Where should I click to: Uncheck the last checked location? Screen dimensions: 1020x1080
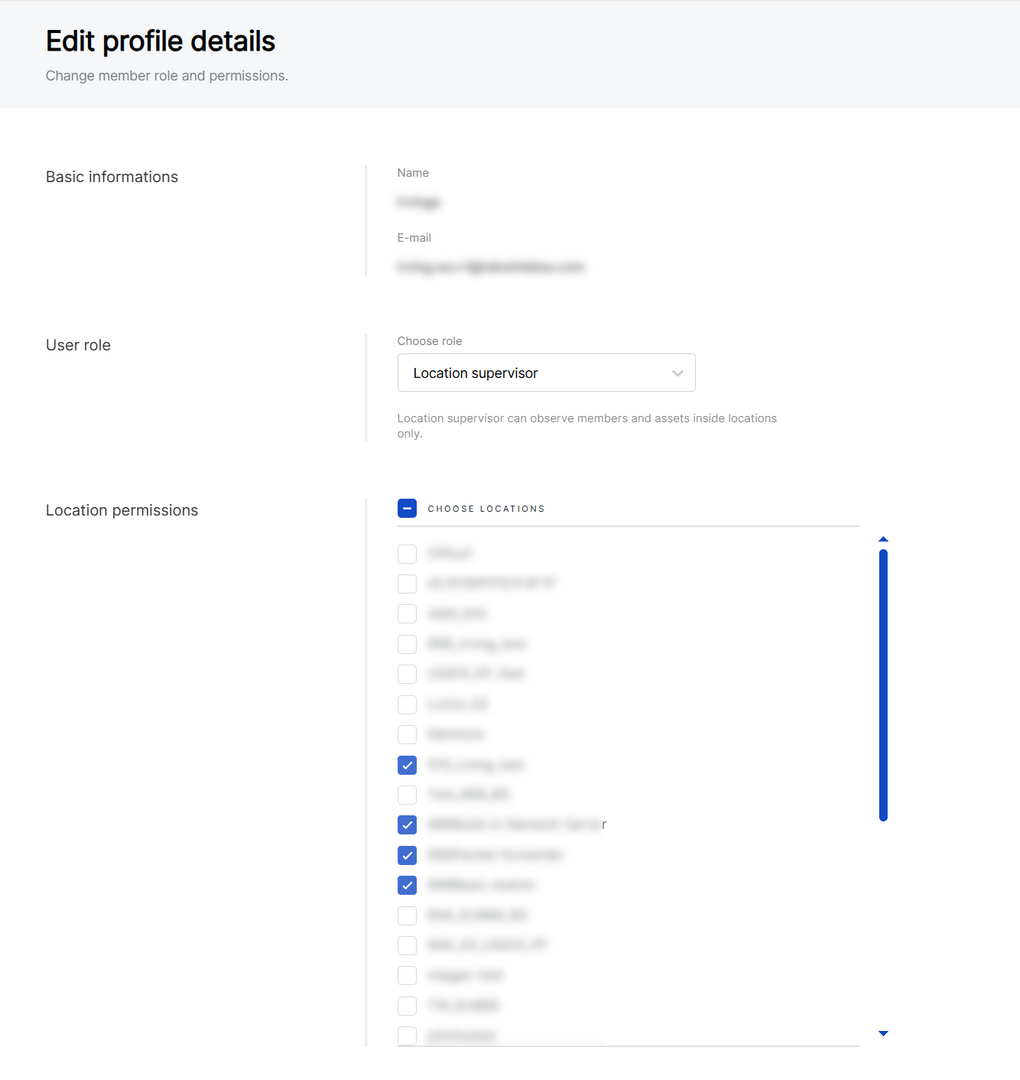(x=407, y=885)
